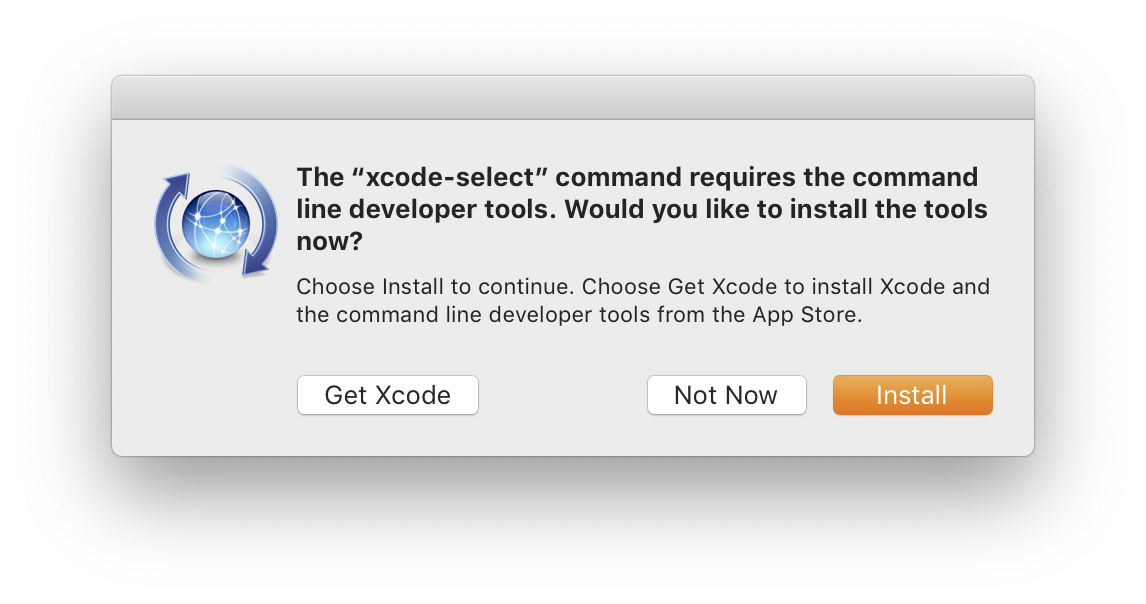Click the dialog's title bar
The width and height of the screenshot is (1146, 604).
573,97
